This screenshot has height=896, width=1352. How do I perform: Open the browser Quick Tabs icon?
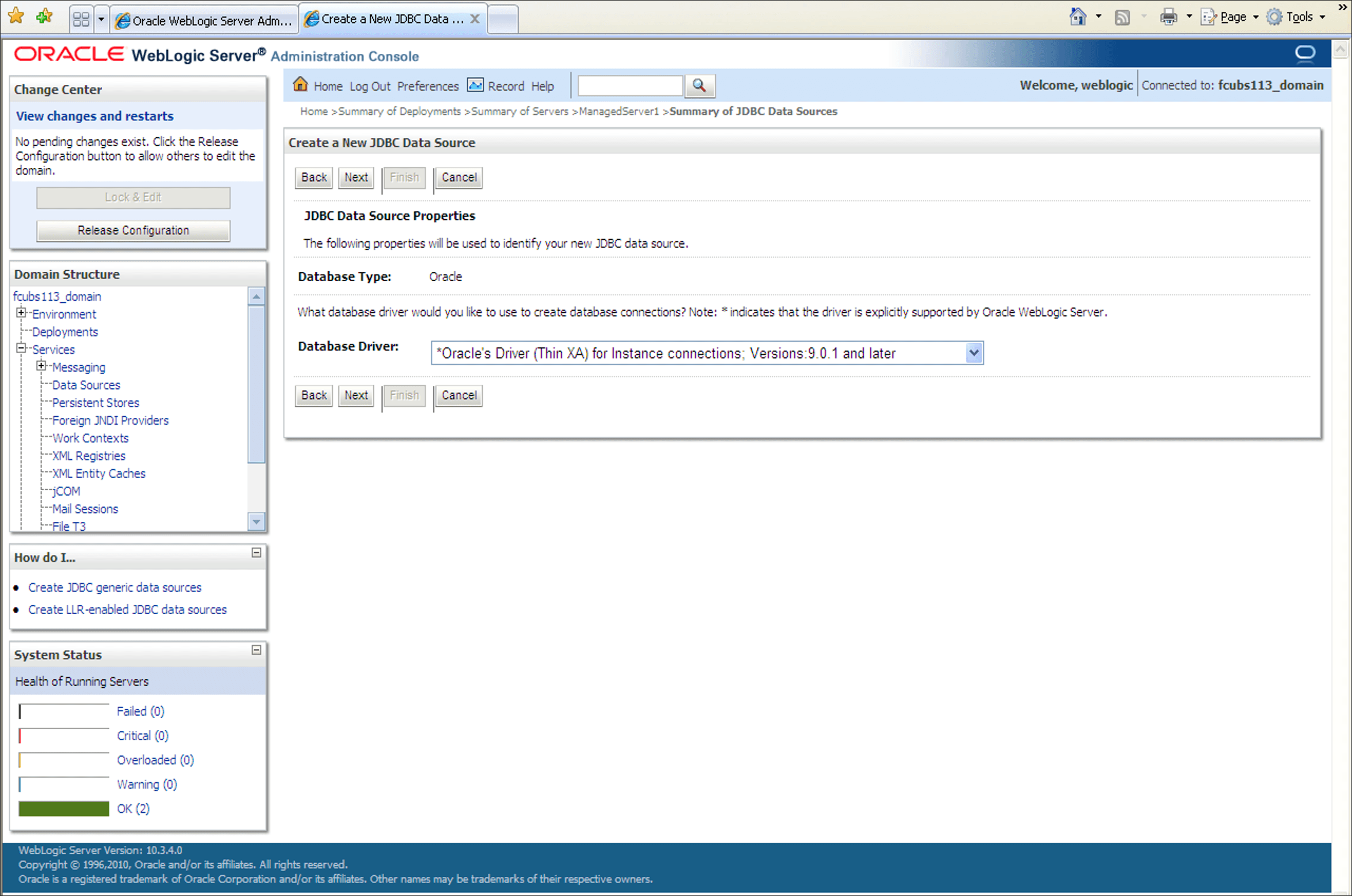click(x=81, y=20)
